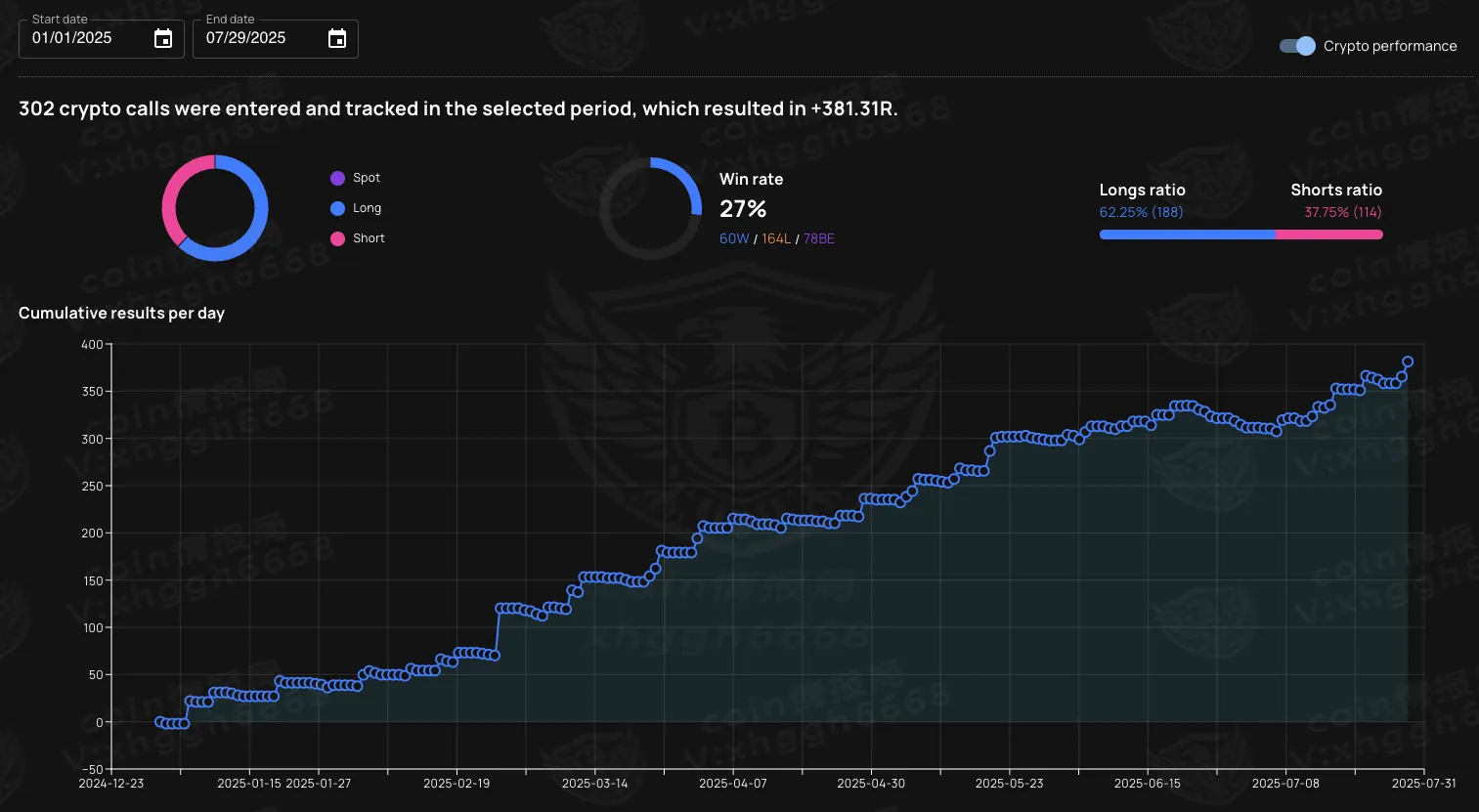Screen dimensions: 1479x812
Task: Toggle the Spot legend item
Action: 367,178
